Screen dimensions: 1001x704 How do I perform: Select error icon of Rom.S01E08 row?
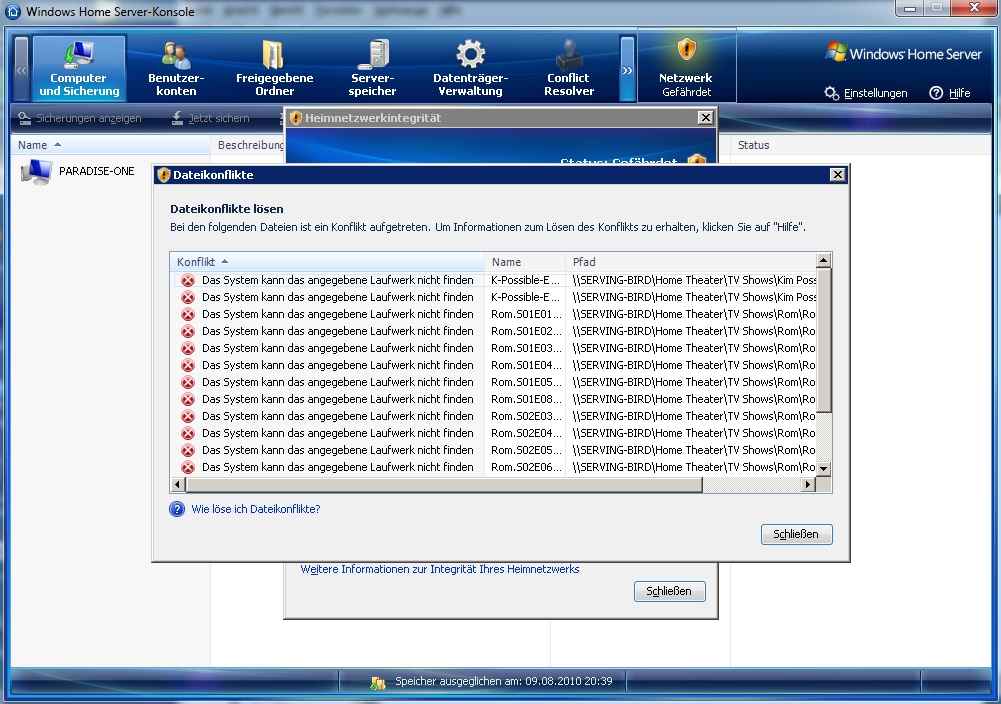tap(188, 400)
